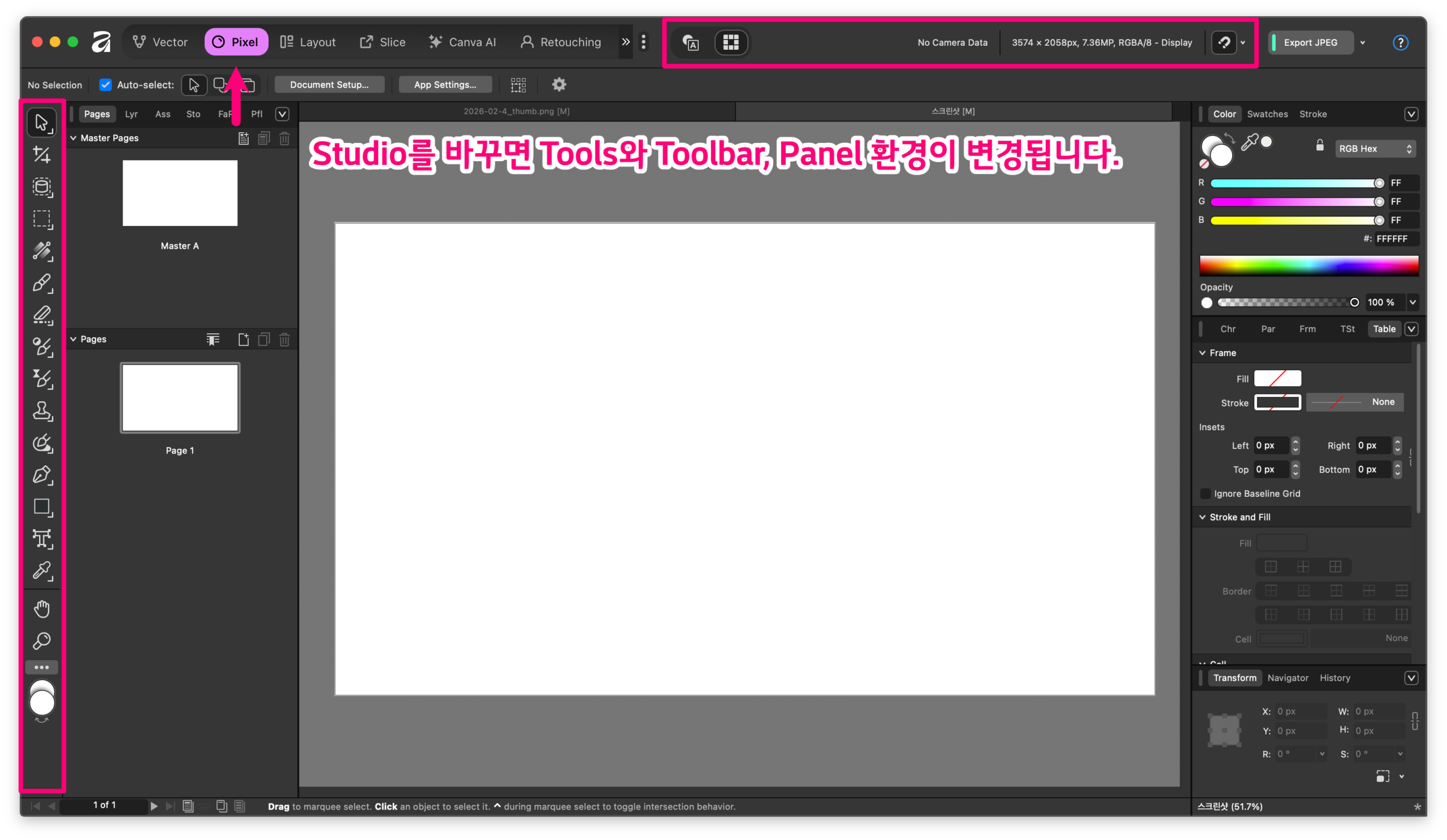Select the Rectangle shape tool
This screenshot has height=840, width=1447.
(42, 507)
